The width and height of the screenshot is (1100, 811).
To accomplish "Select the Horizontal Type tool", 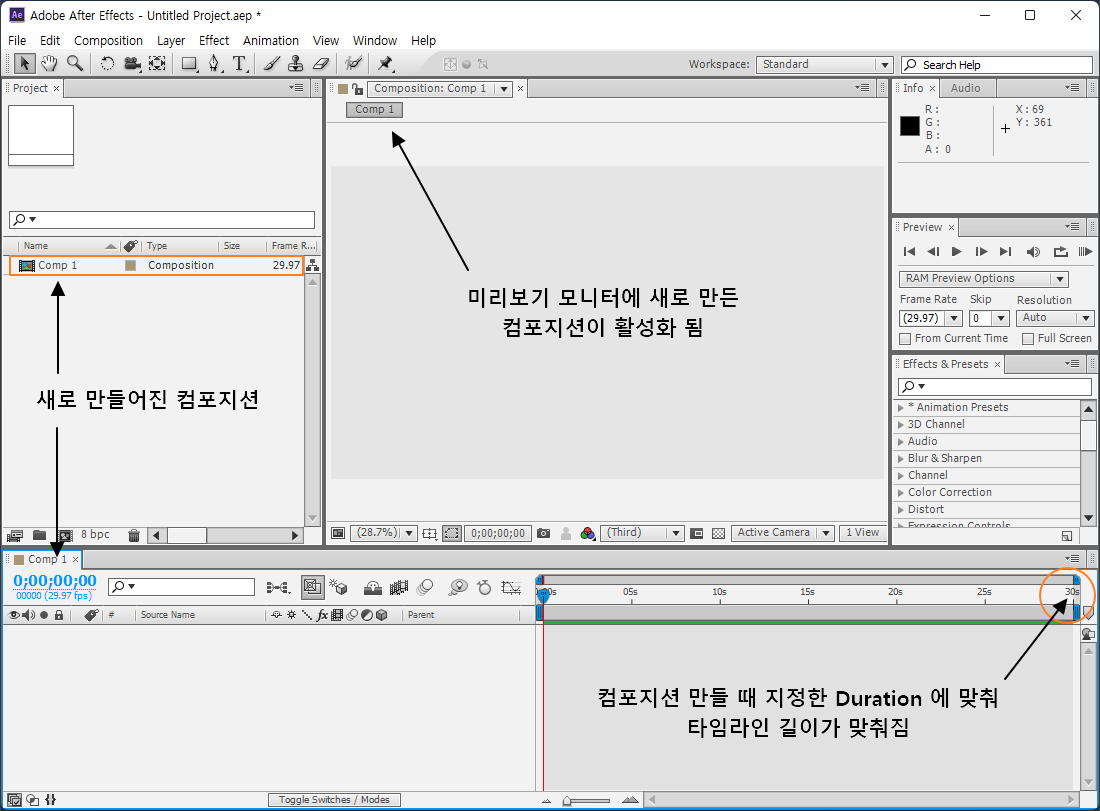I will click(x=240, y=64).
